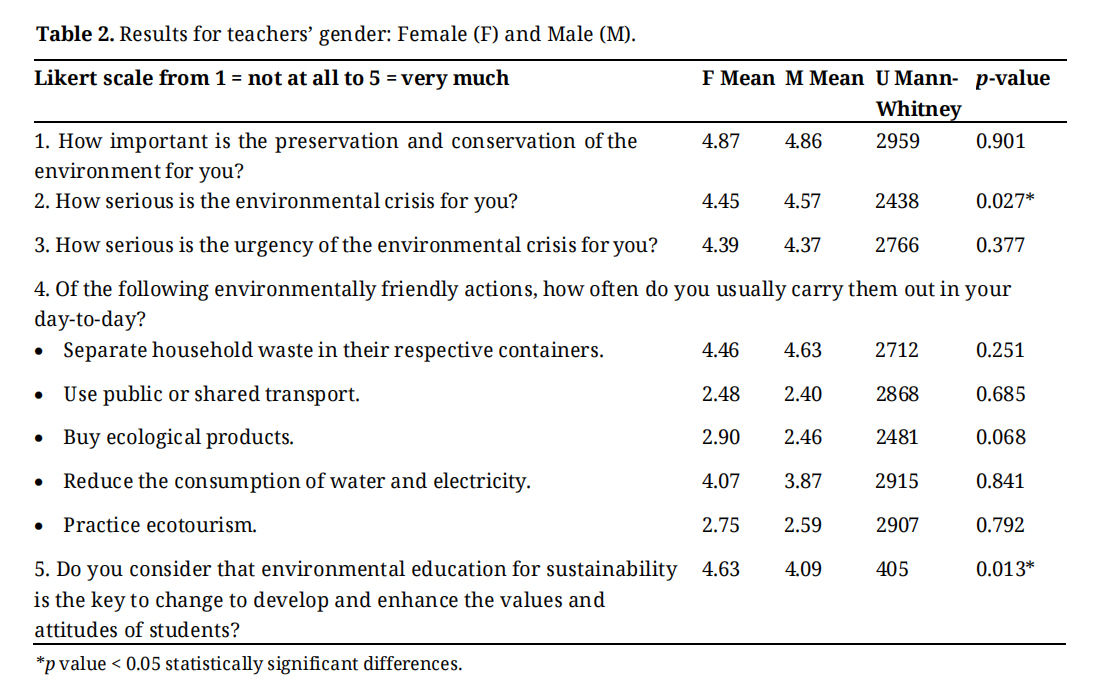
Task: Select the female mean 4.07 for water consumption
Action: tap(721, 481)
